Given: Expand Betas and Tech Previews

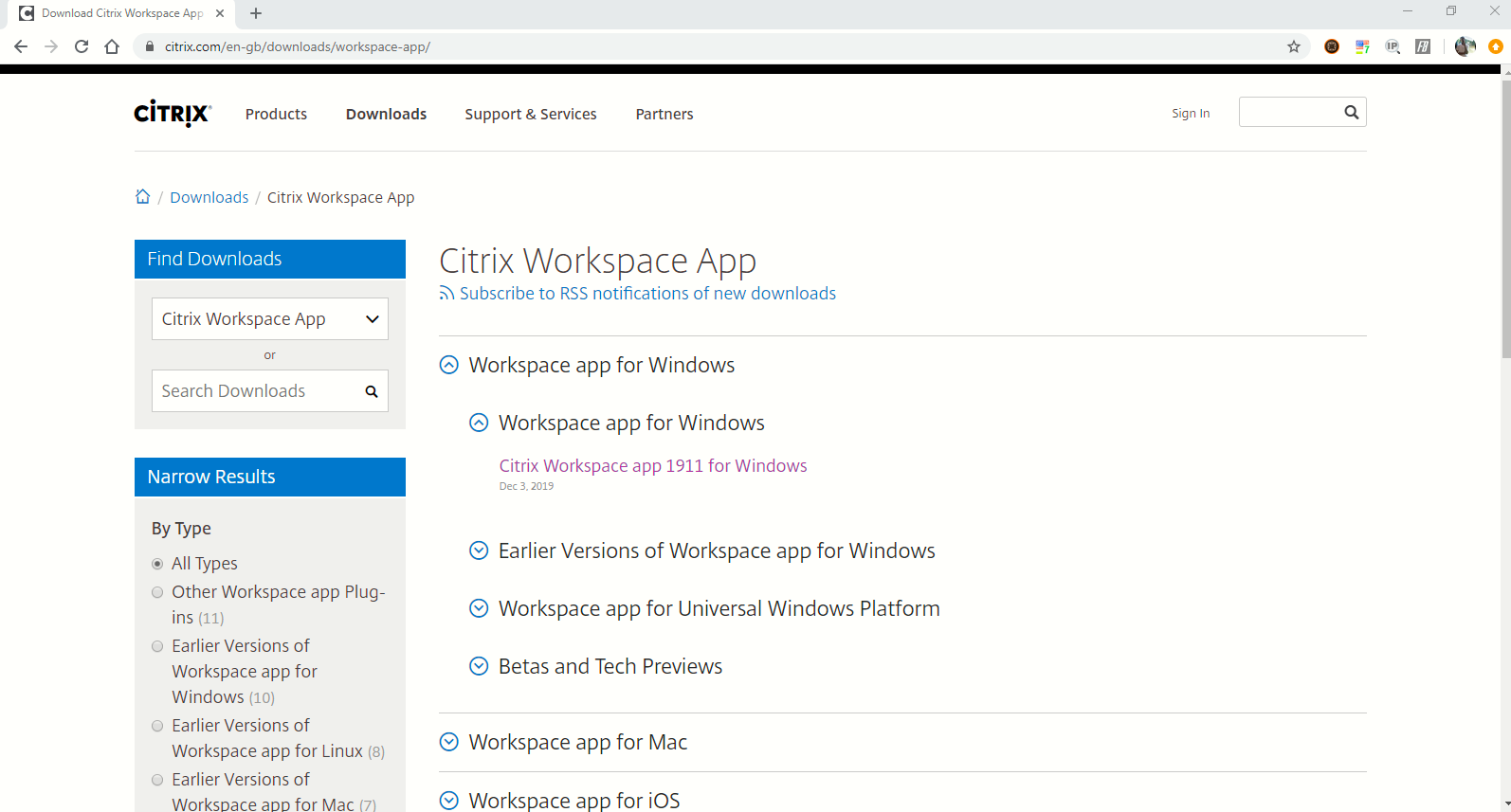Looking at the screenshot, I should [x=480, y=666].
